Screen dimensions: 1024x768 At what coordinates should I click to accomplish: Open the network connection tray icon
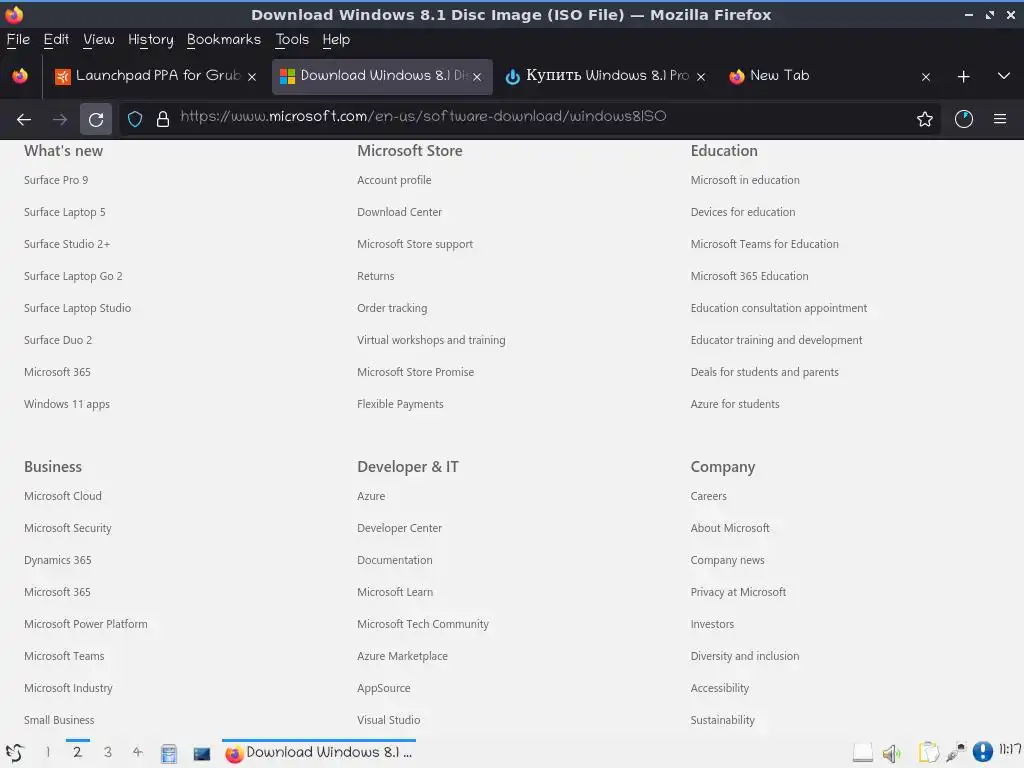click(x=956, y=753)
